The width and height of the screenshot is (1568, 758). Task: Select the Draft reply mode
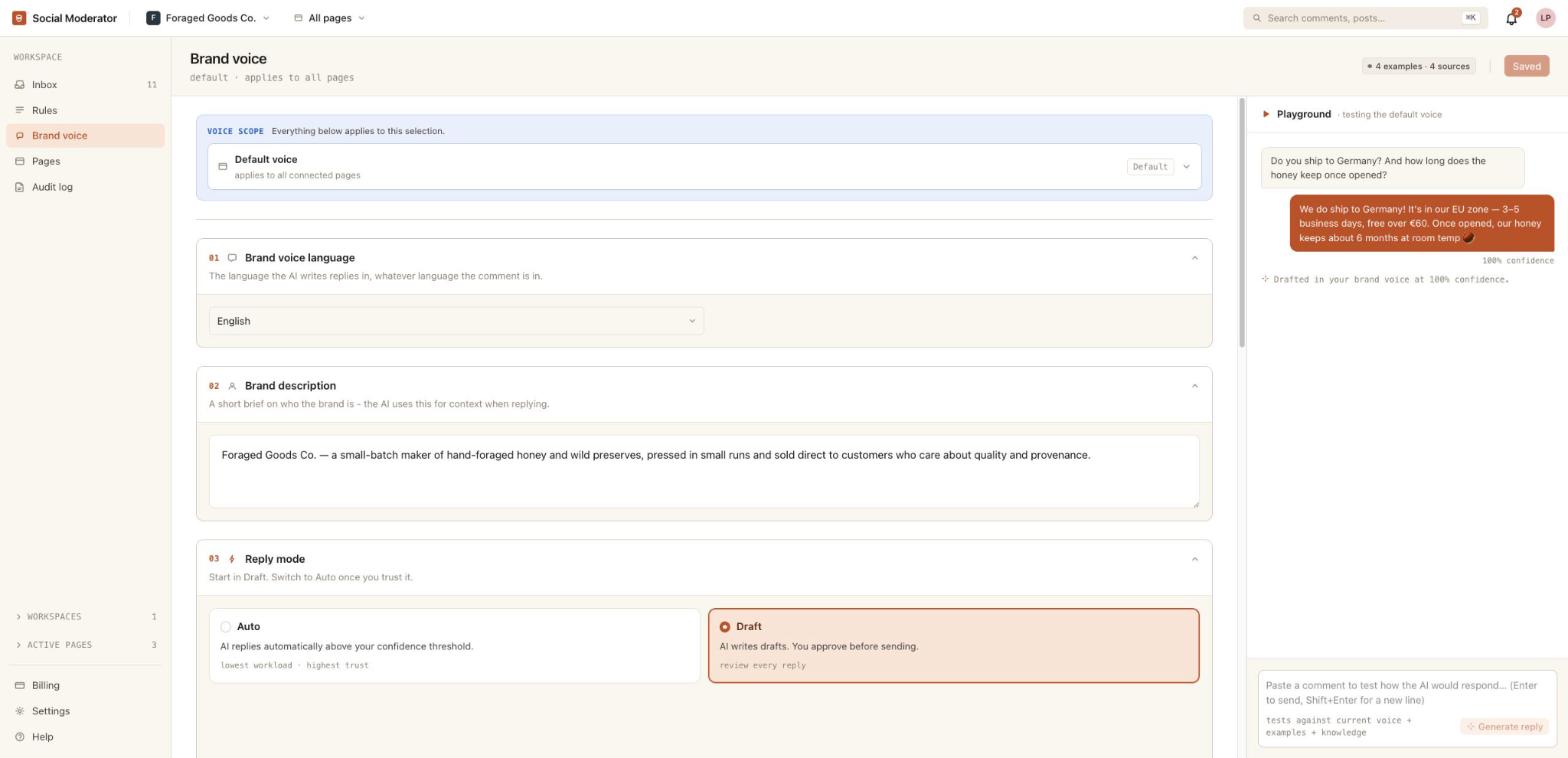pos(953,646)
